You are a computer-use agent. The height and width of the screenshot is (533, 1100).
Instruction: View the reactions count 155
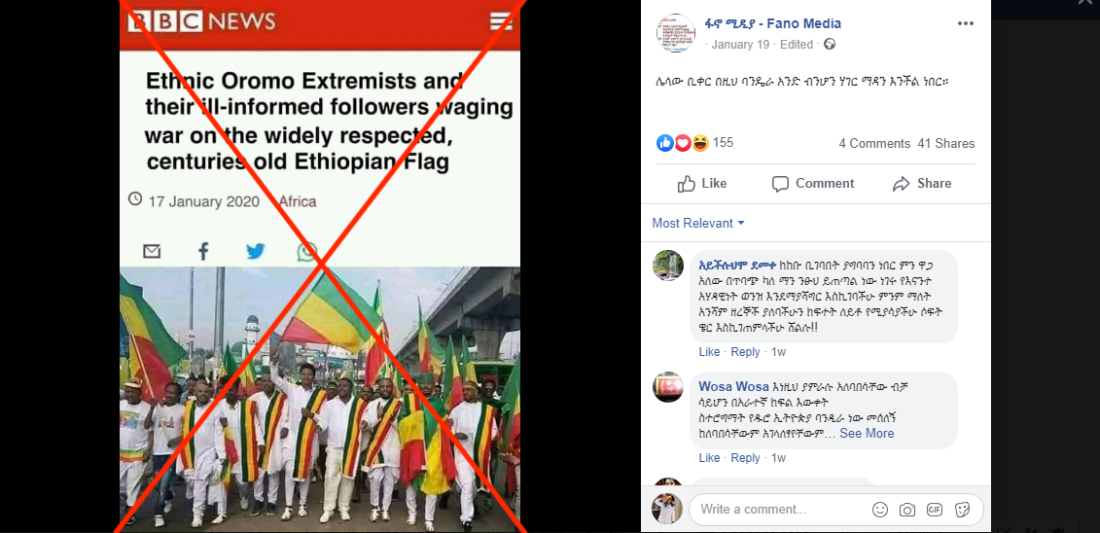coord(723,143)
